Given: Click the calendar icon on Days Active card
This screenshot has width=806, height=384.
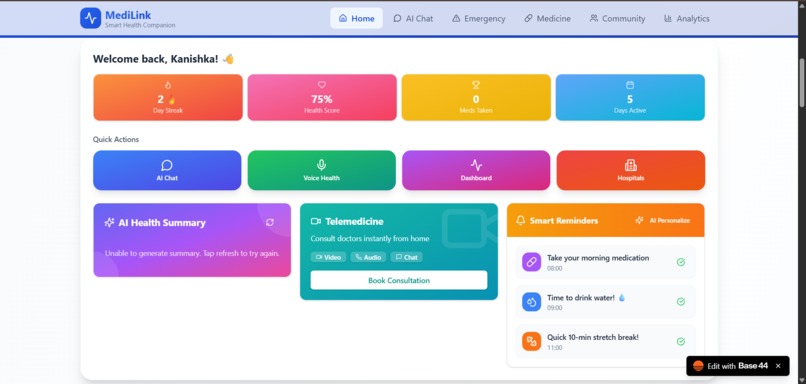Looking at the screenshot, I should click(630, 85).
